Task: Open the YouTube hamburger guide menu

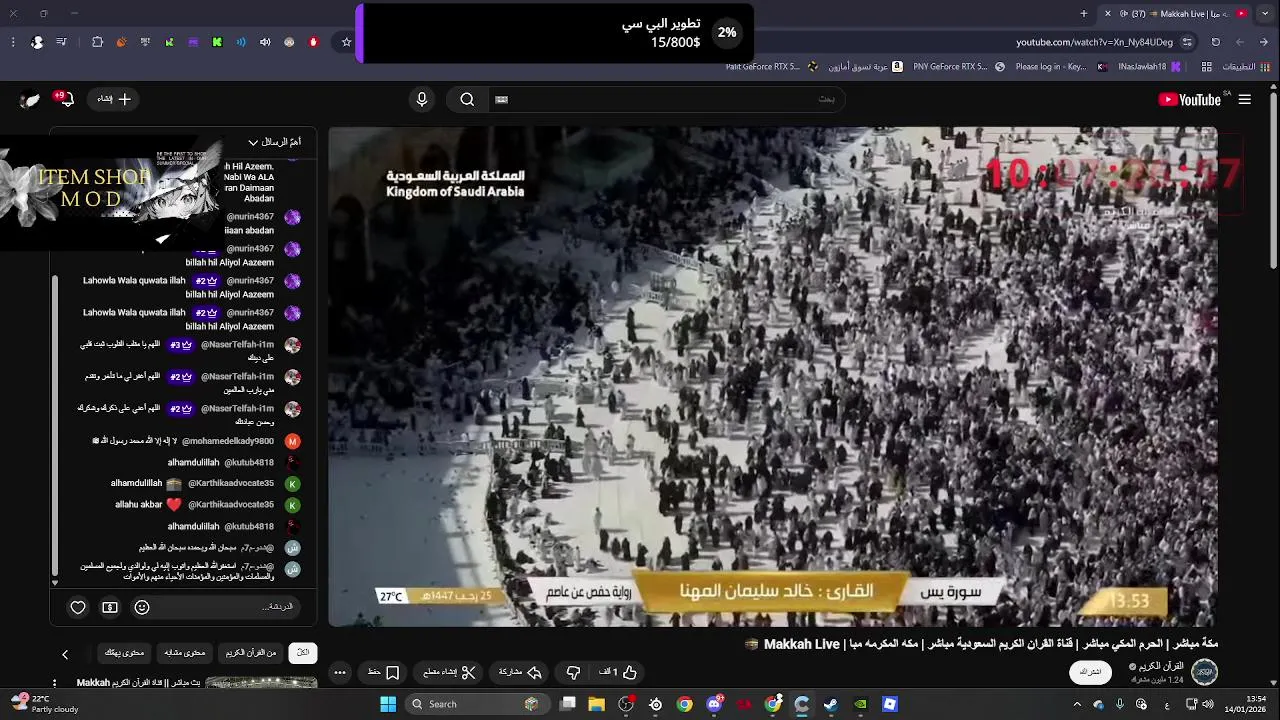Action: (1244, 99)
